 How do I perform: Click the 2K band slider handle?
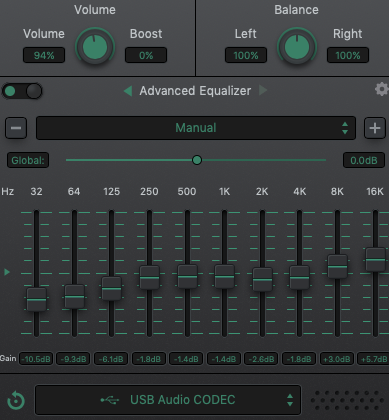coord(262,279)
